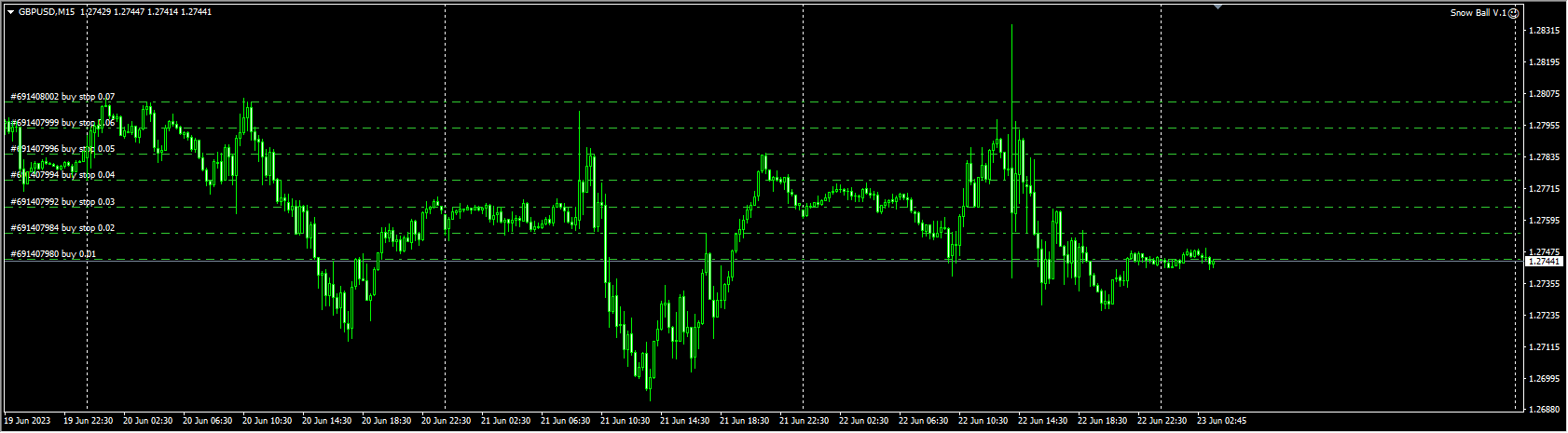Viewport: 1568px width, 433px height.
Task: Select order label #691408002 buy stop 0.07
Action: [x=62, y=97]
